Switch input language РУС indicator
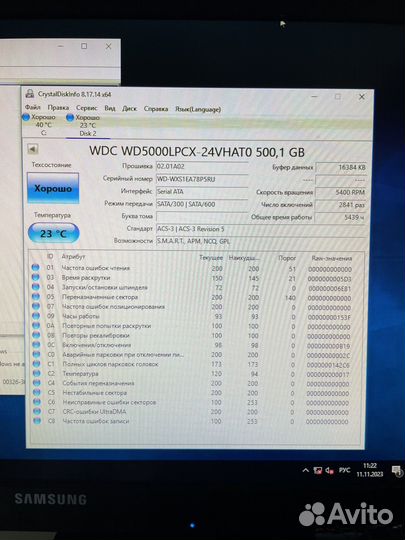The width and height of the screenshot is (405, 540). pyautogui.click(x=344, y=470)
